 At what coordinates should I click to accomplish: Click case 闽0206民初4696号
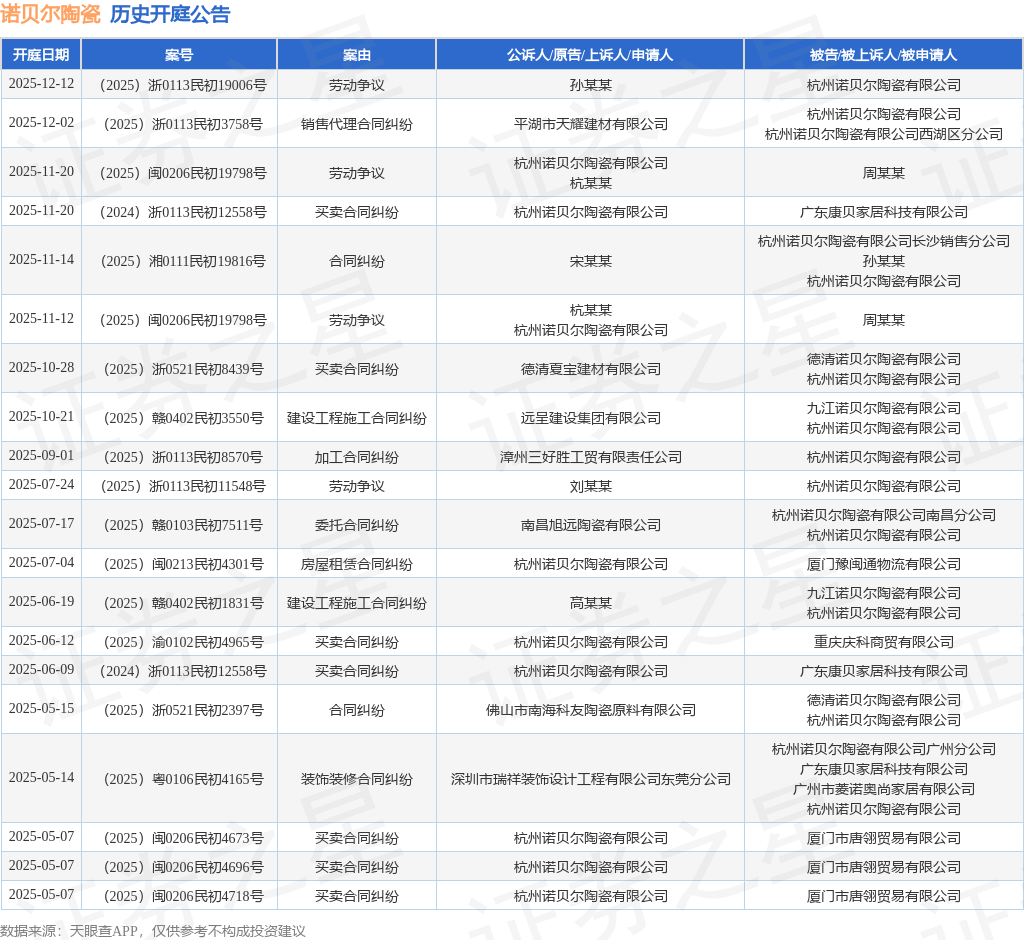click(183, 867)
